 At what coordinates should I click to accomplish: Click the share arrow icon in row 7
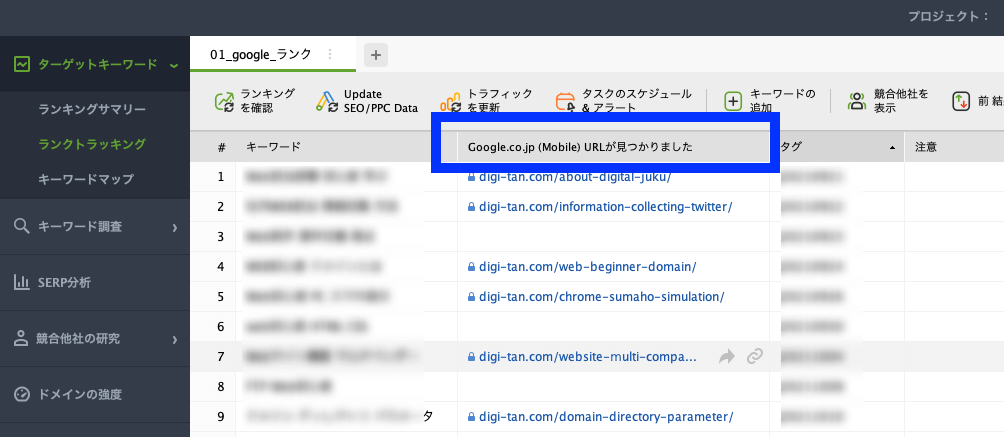727,356
